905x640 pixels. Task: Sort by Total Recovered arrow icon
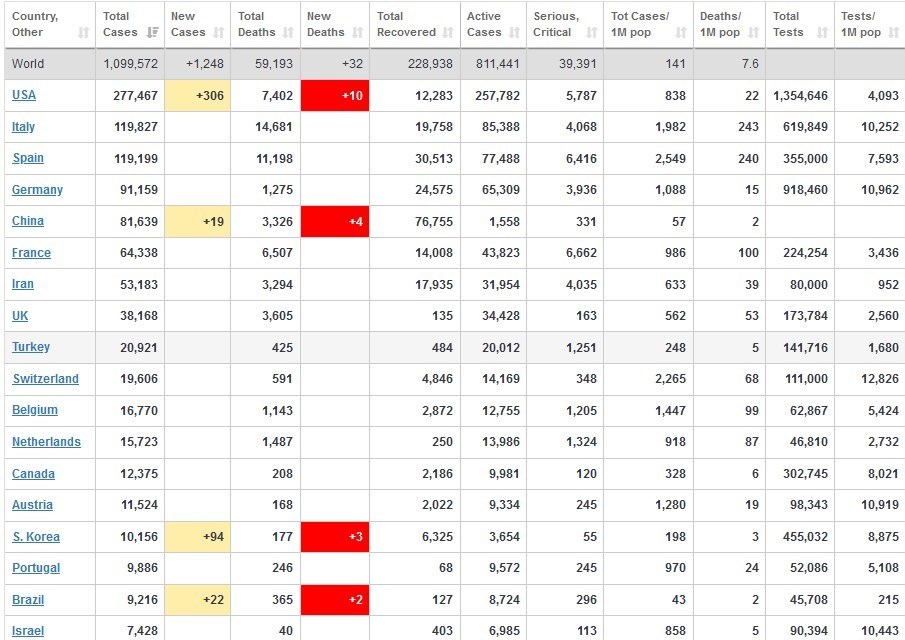(x=448, y=32)
